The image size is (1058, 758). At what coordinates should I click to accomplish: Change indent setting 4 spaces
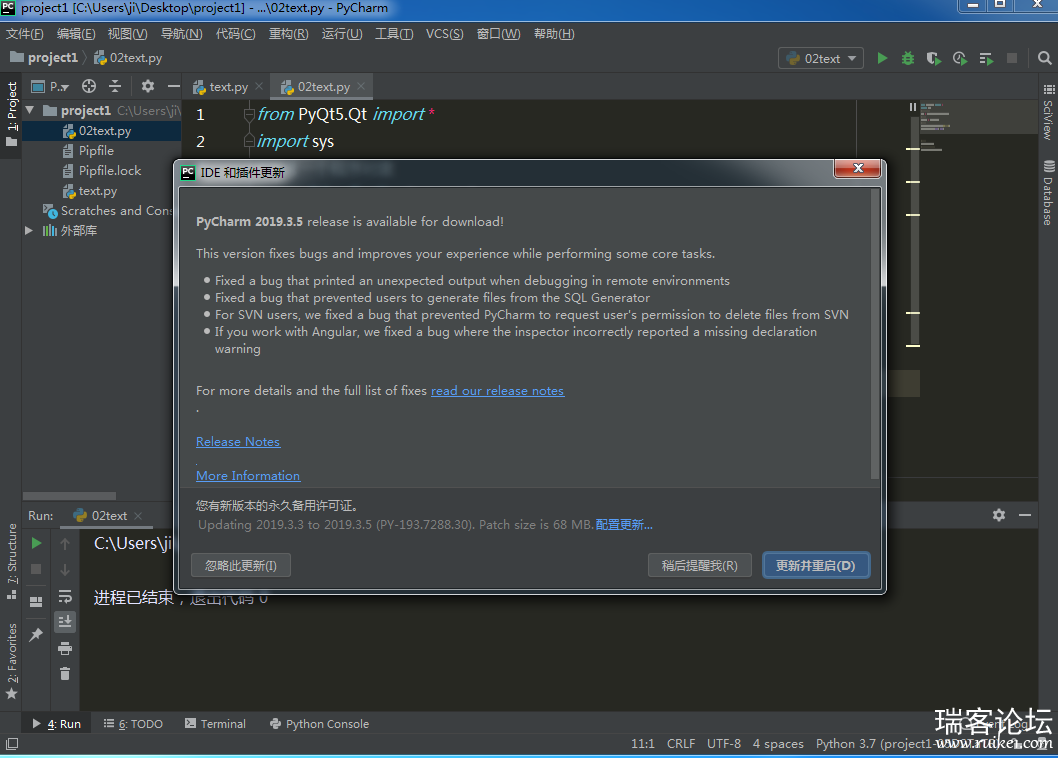point(778,743)
